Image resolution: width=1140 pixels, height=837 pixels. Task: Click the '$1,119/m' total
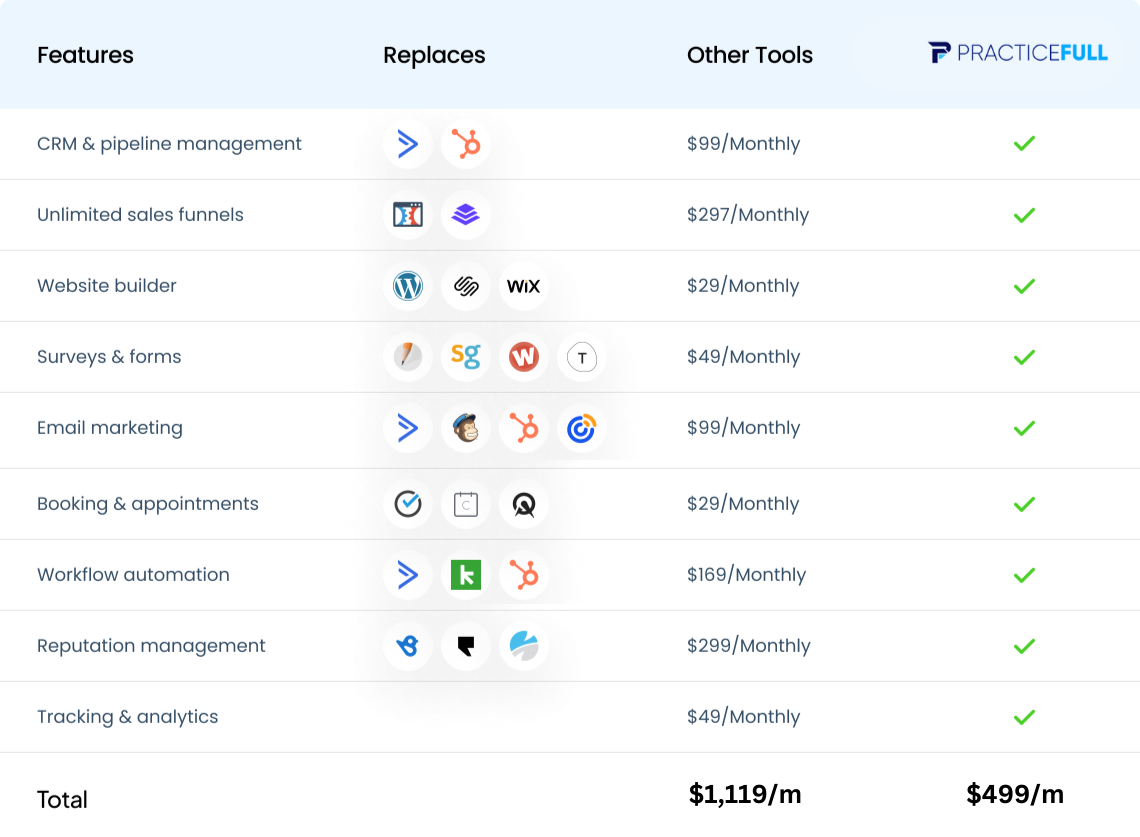tap(744, 794)
